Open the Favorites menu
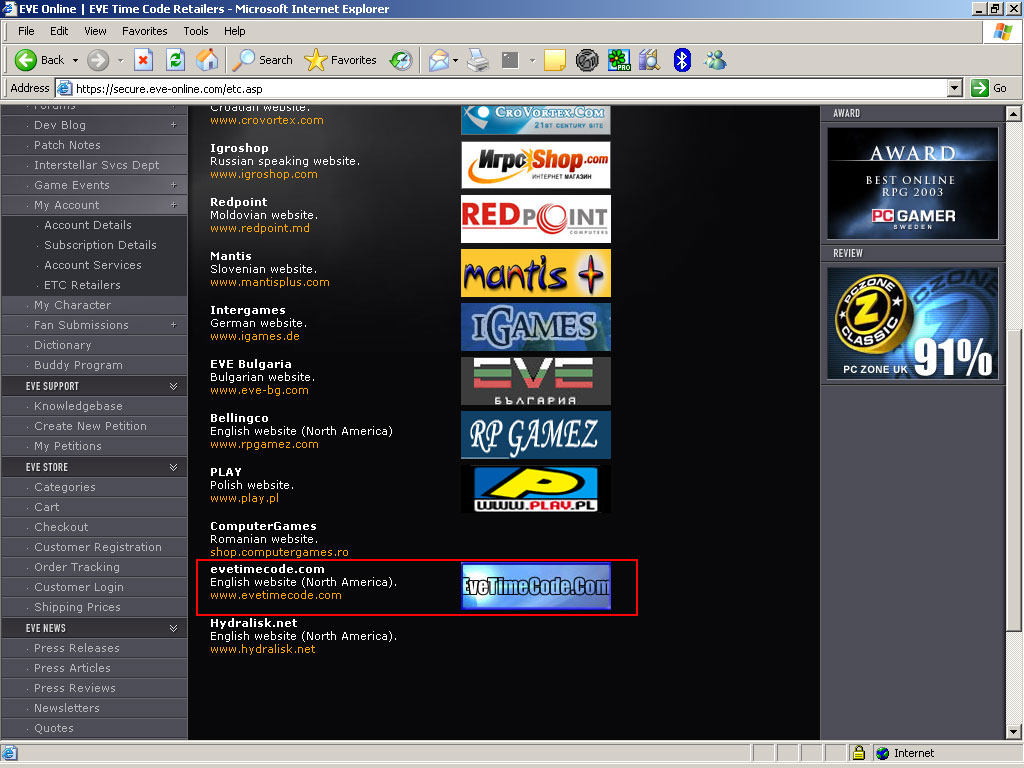Image resolution: width=1024 pixels, height=768 pixels. pyautogui.click(x=144, y=31)
